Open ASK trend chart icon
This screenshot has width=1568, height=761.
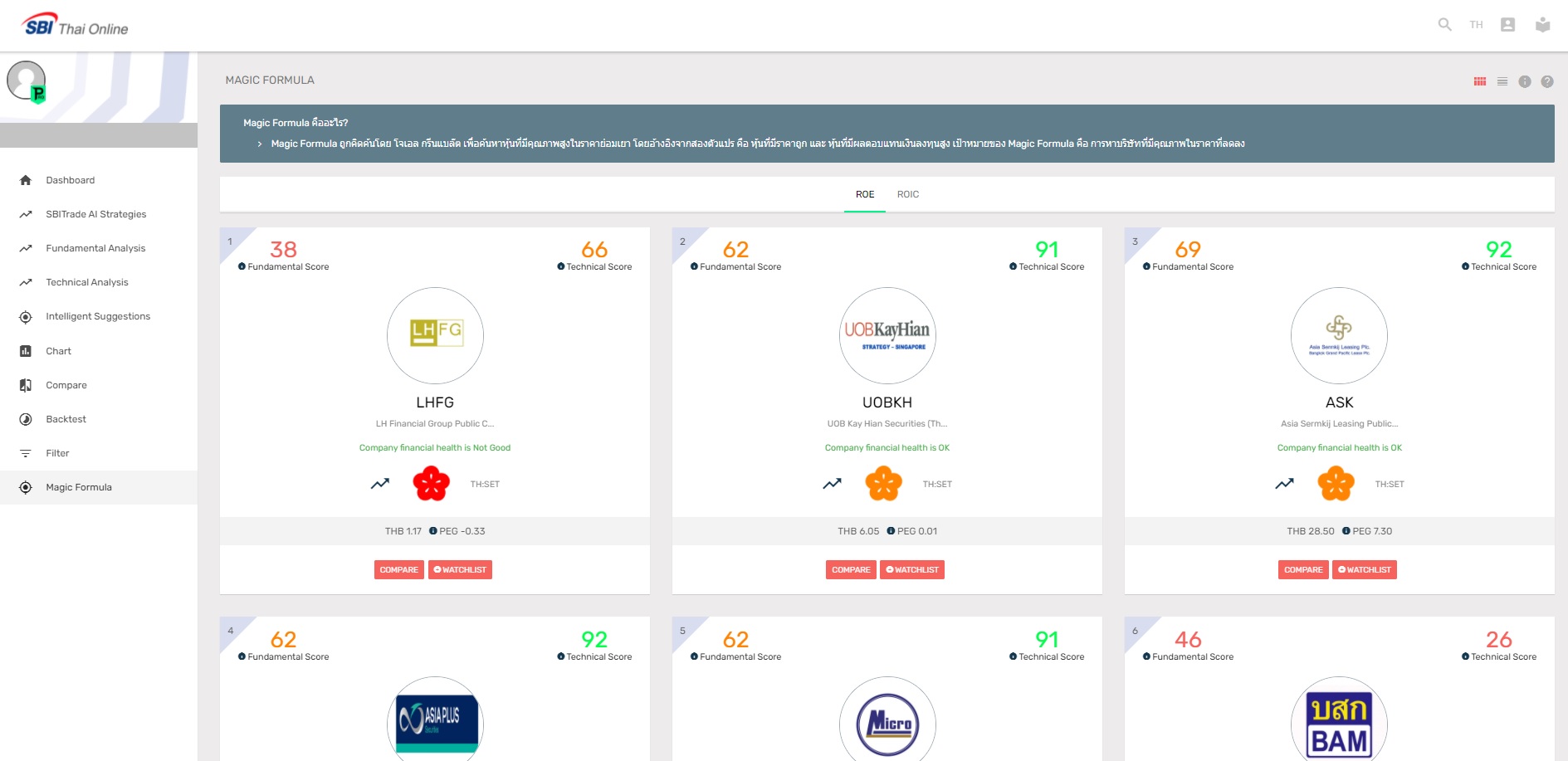1285,484
